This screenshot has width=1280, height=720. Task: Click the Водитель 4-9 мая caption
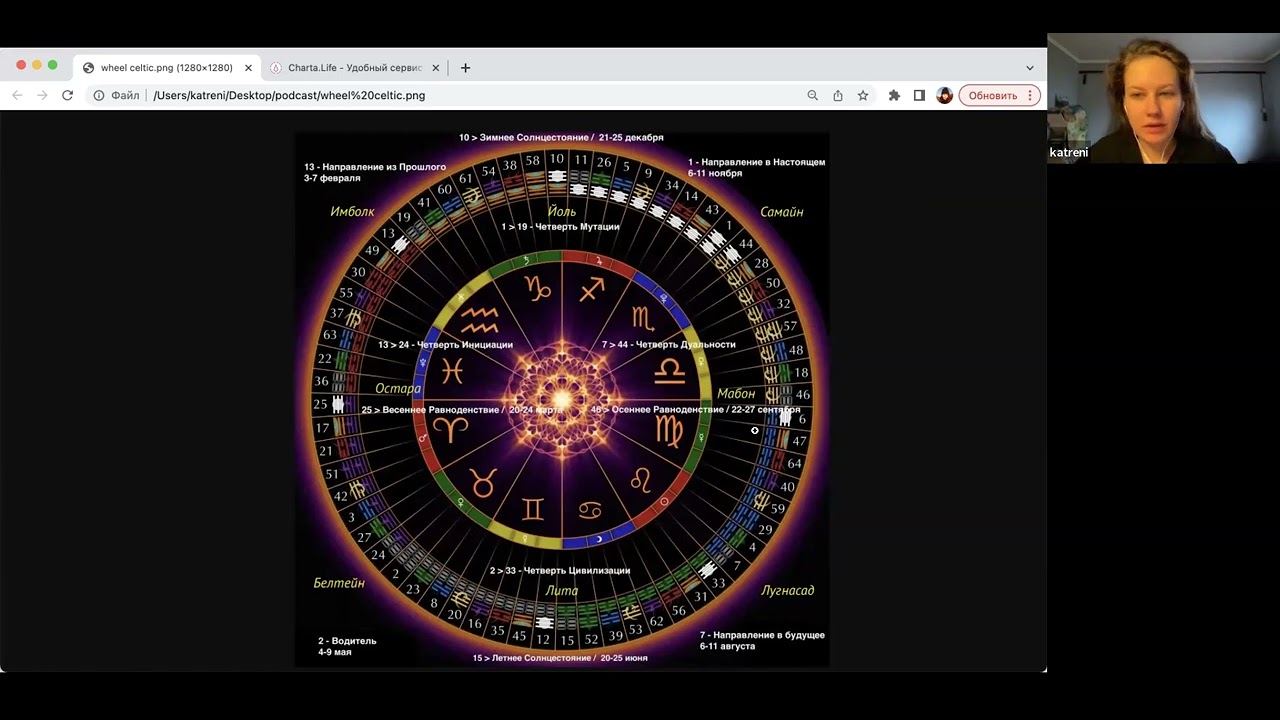coord(347,646)
